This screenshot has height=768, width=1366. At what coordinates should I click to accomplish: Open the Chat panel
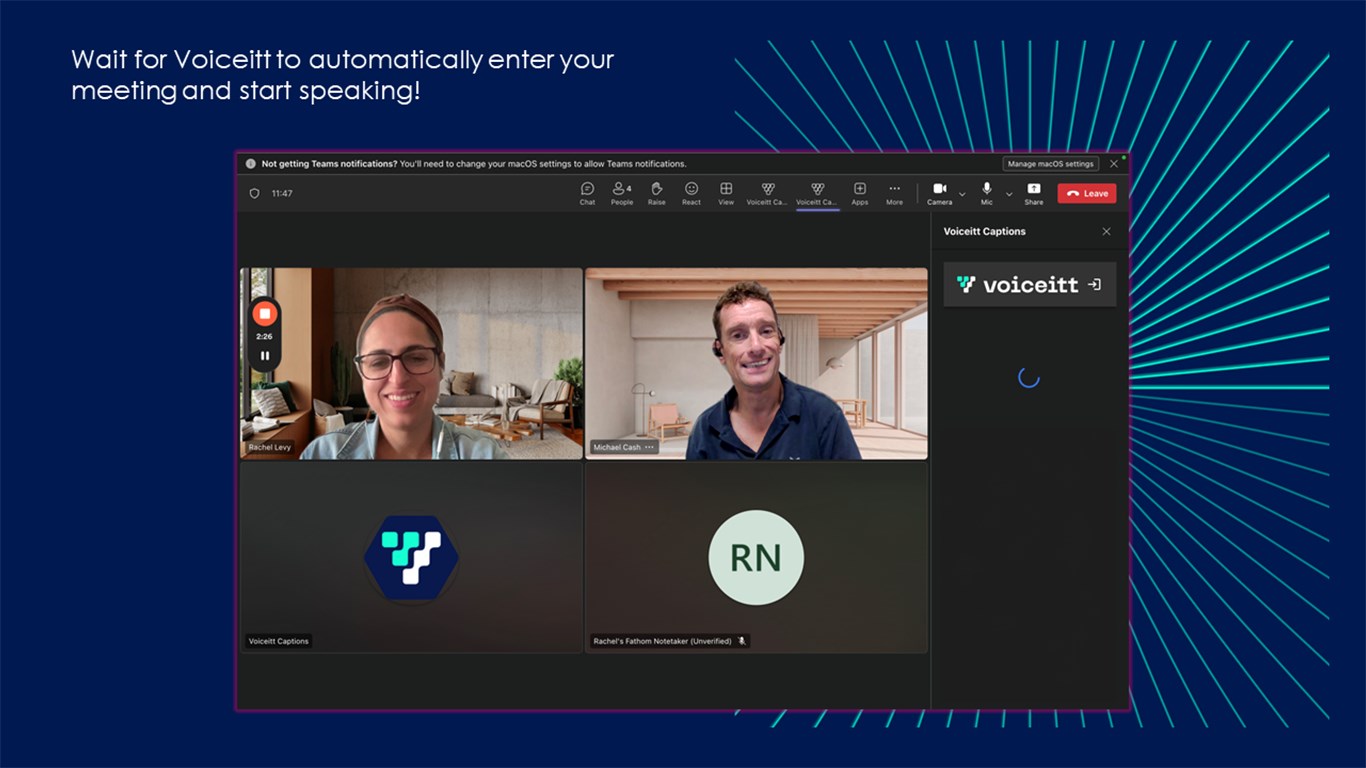[587, 193]
